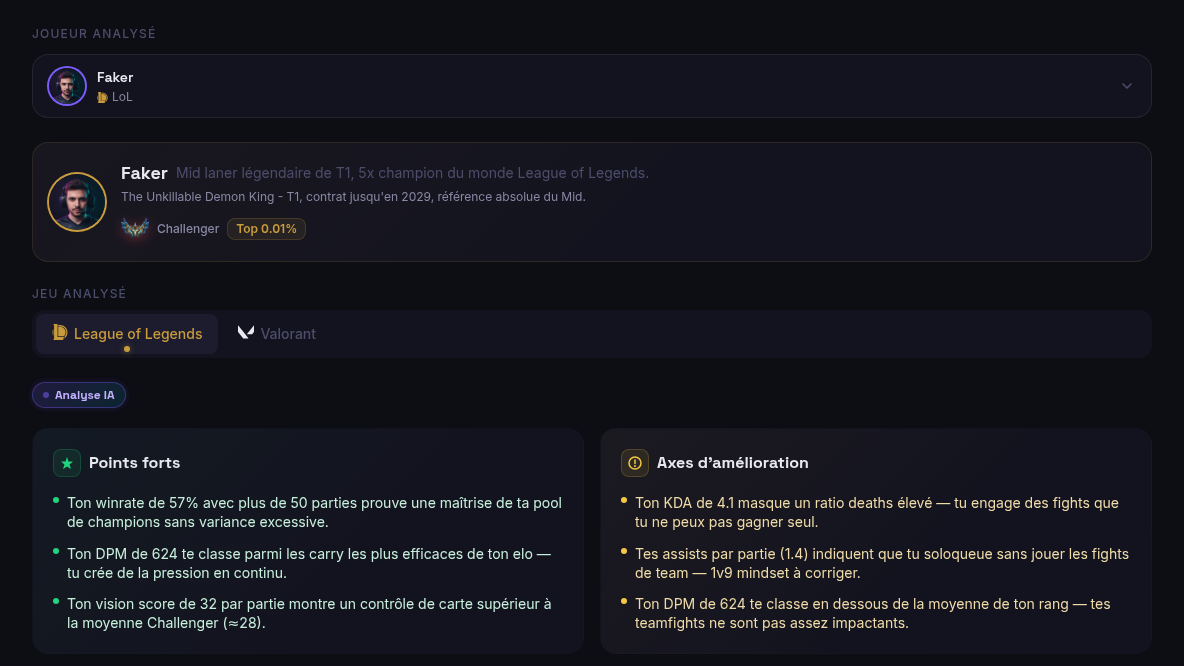
Task: Click the Points forts heading
Action: coord(134,463)
